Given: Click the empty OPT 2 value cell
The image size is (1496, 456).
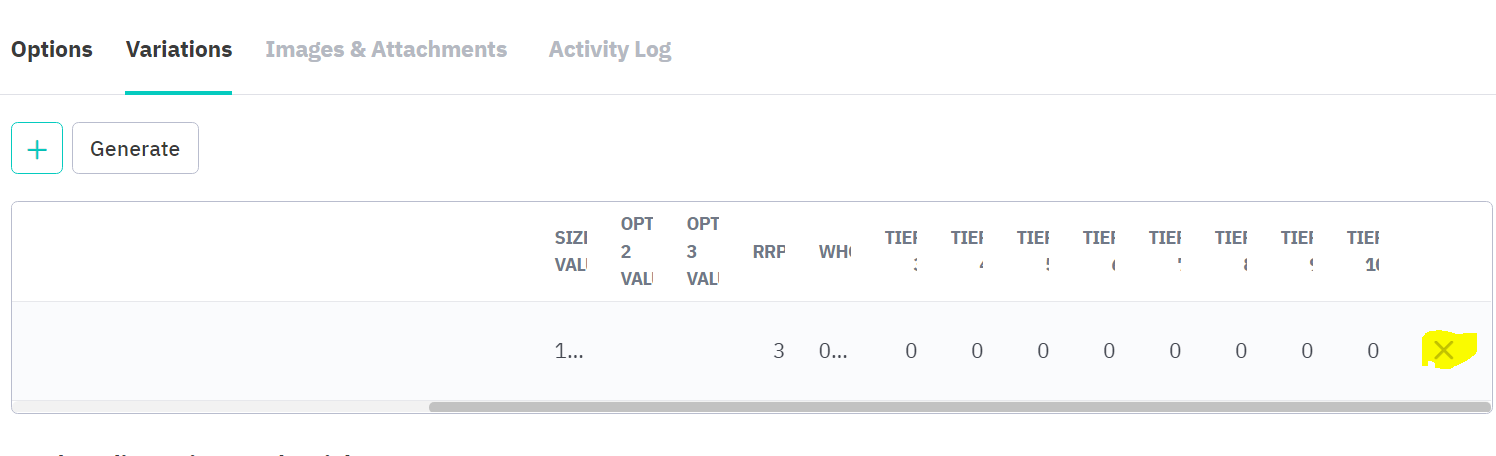Looking at the screenshot, I should coord(636,351).
